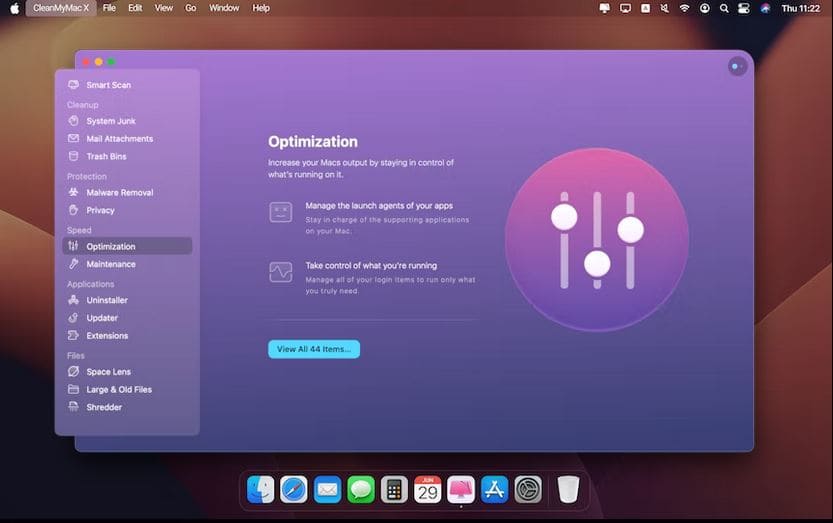Open Mail from the Dock
The image size is (833, 523).
pyautogui.click(x=327, y=490)
